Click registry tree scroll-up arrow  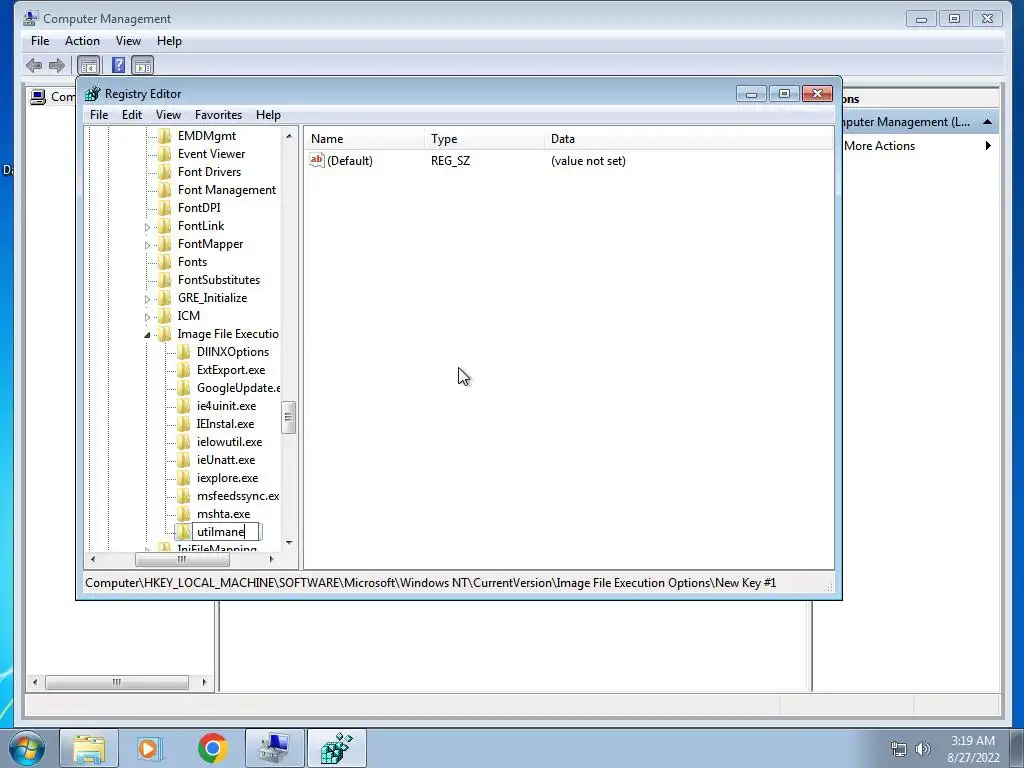coord(288,136)
